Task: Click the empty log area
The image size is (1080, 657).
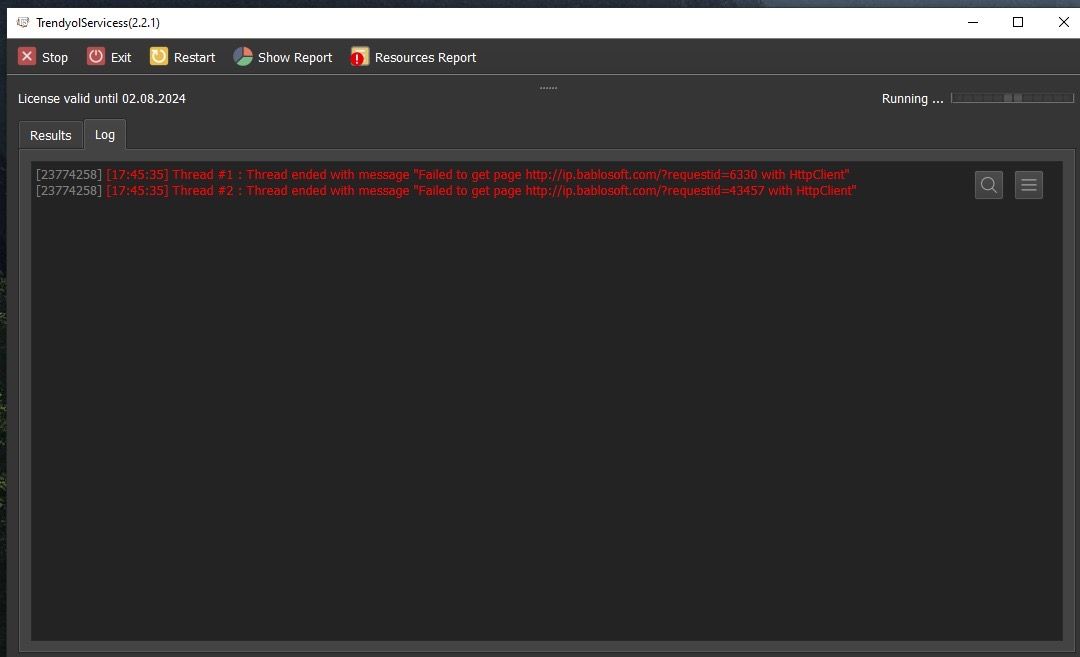Action: 546,420
